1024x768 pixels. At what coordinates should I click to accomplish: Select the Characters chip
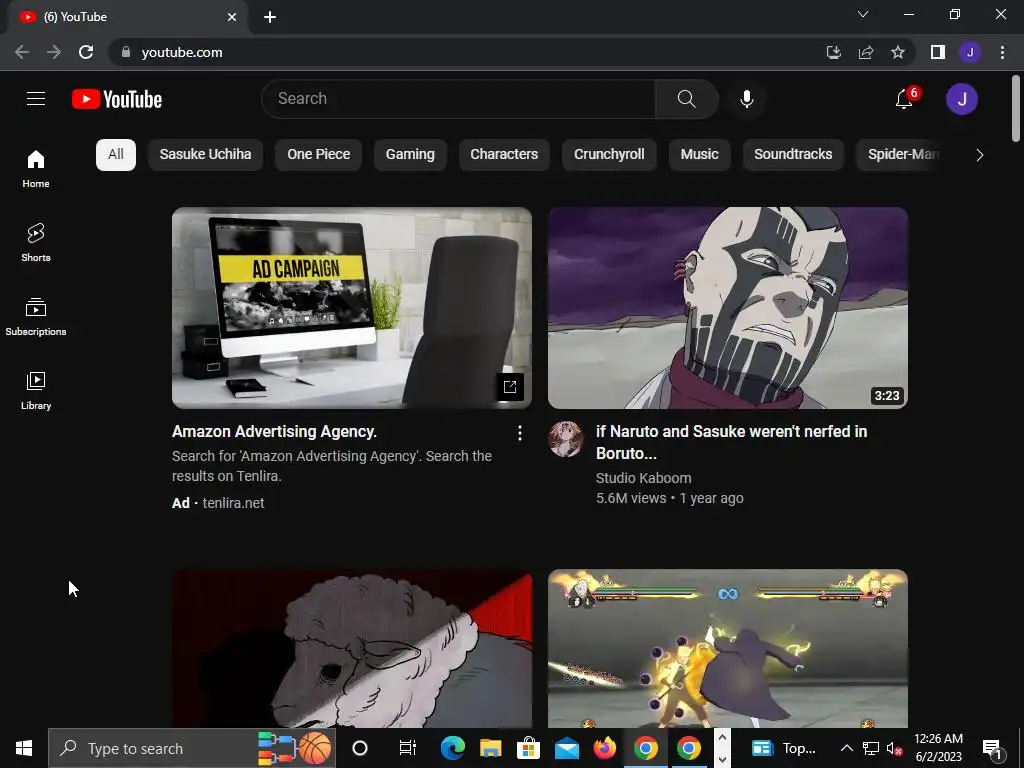(x=504, y=155)
